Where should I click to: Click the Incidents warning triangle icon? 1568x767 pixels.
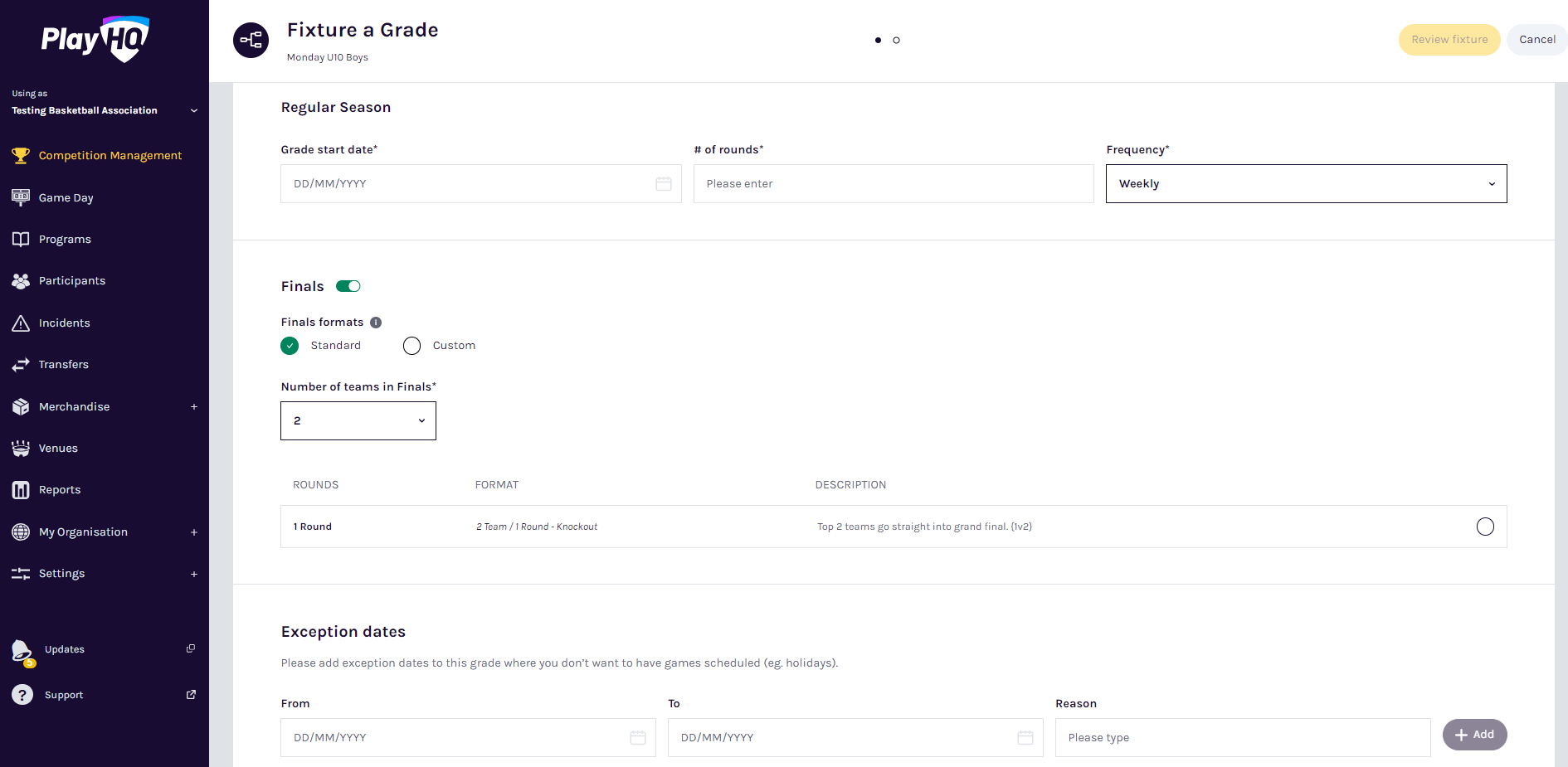[21, 323]
